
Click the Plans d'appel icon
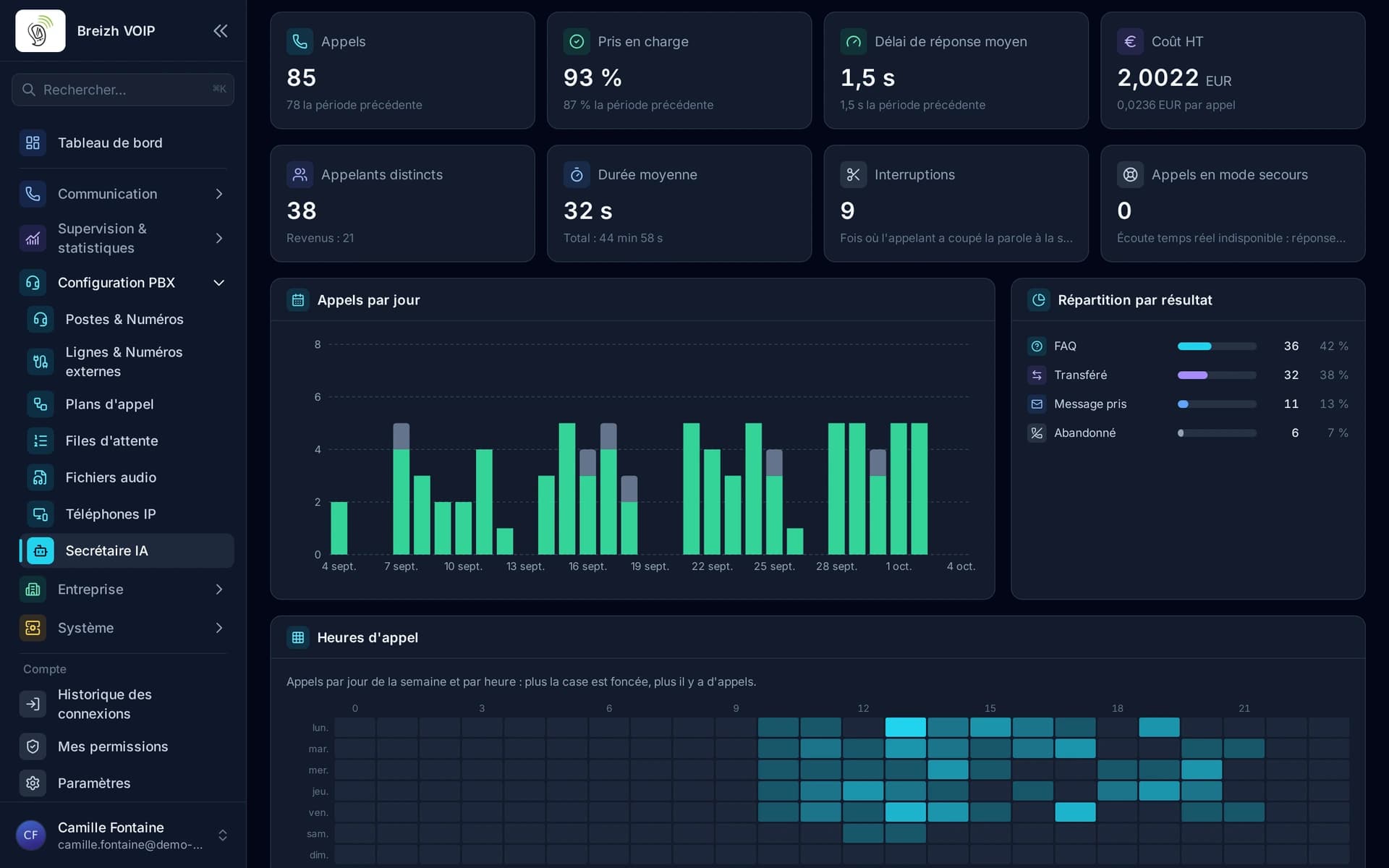pos(41,404)
